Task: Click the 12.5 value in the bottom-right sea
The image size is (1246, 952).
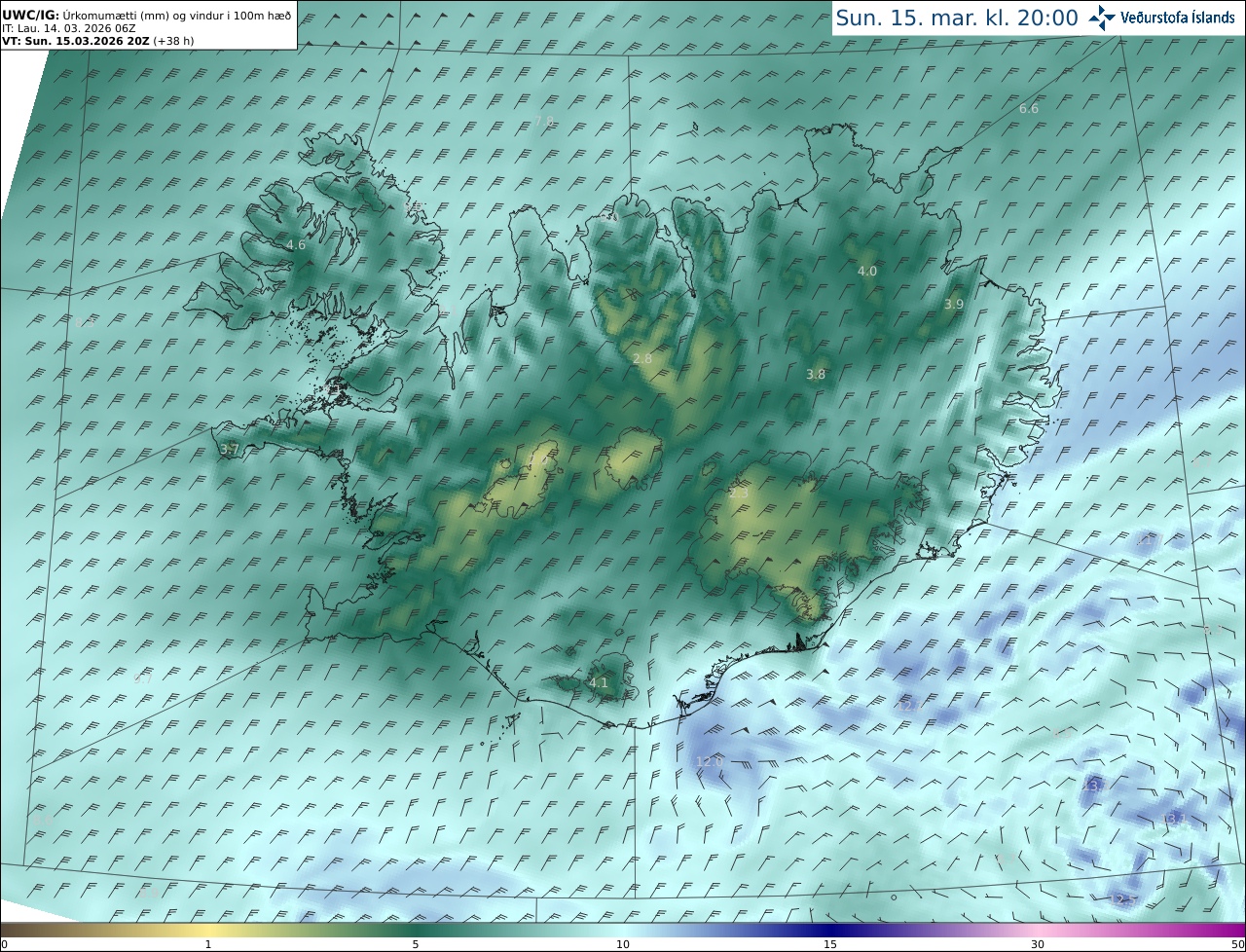Action: pyautogui.click(x=1123, y=899)
